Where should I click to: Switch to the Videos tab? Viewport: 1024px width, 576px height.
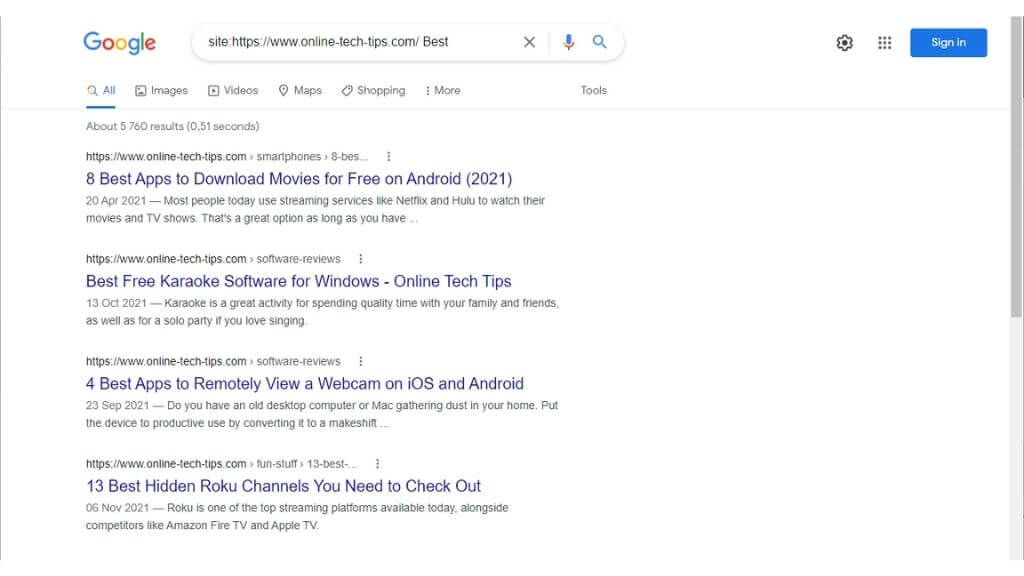(x=233, y=90)
